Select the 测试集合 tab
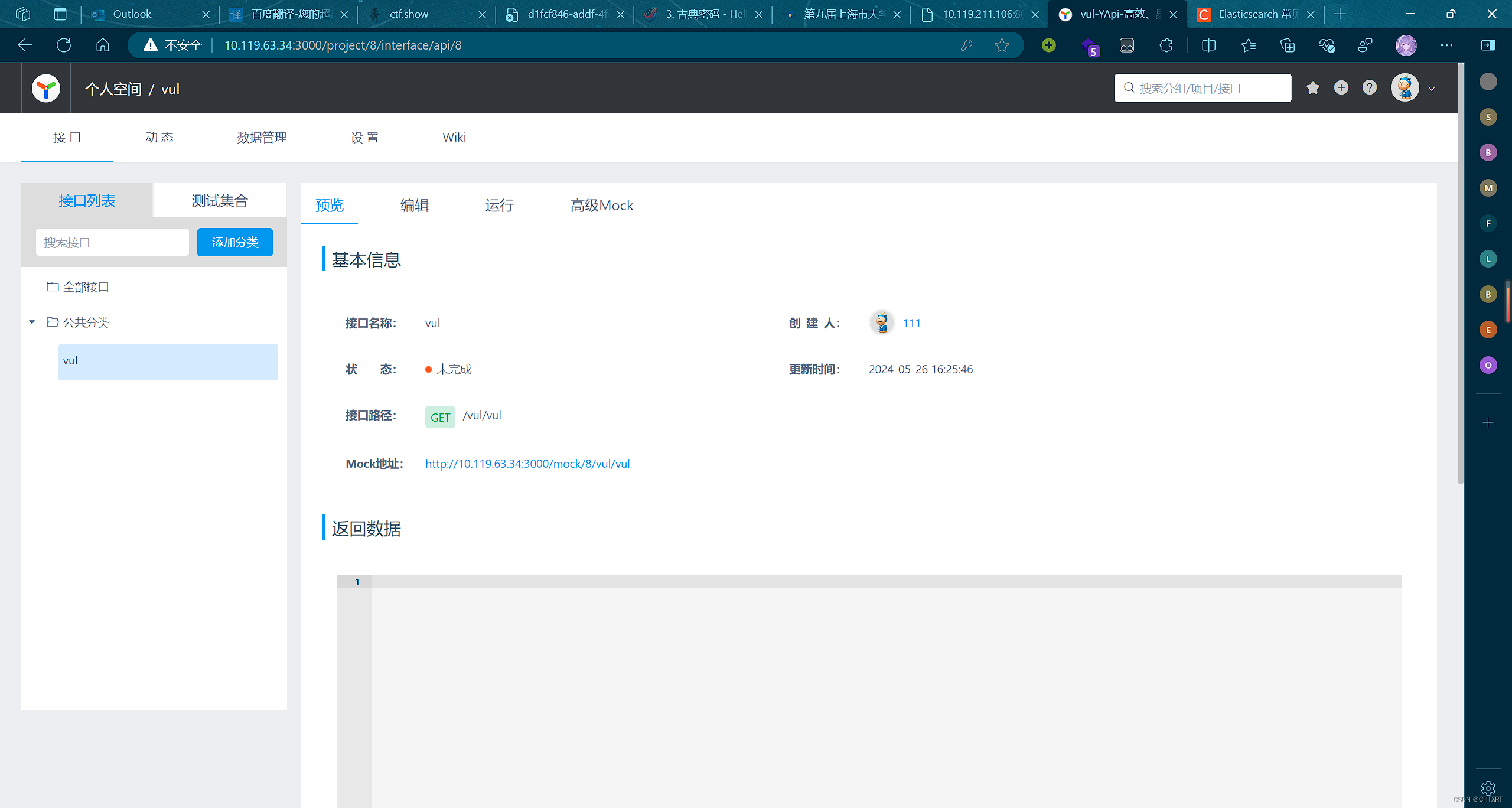The image size is (1512, 808). pos(220,201)
